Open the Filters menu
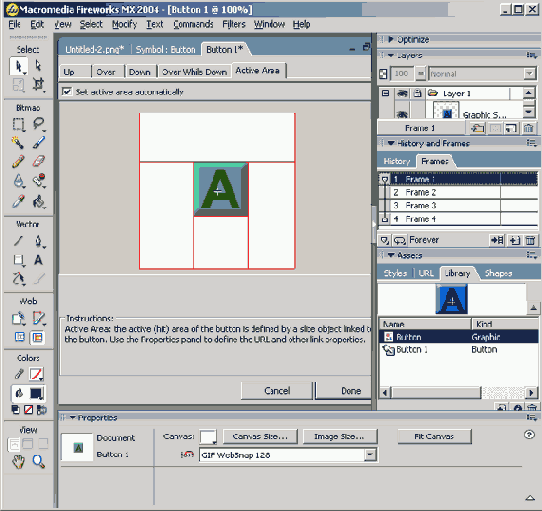This screenshot has height=511, width=542. tap(234, 24)
